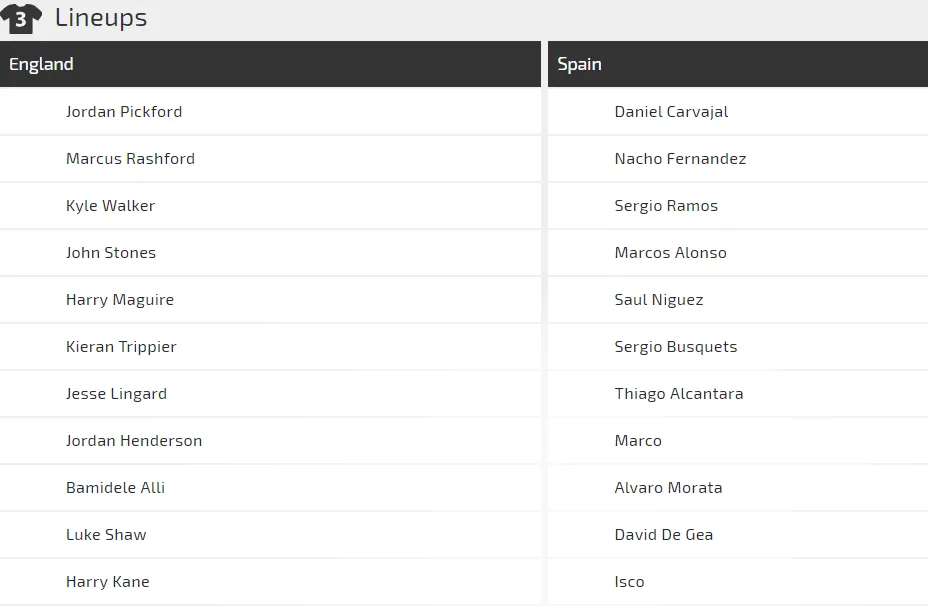928x606 pixels.
Task: Select the Spain team header
Action: (579, 64)
